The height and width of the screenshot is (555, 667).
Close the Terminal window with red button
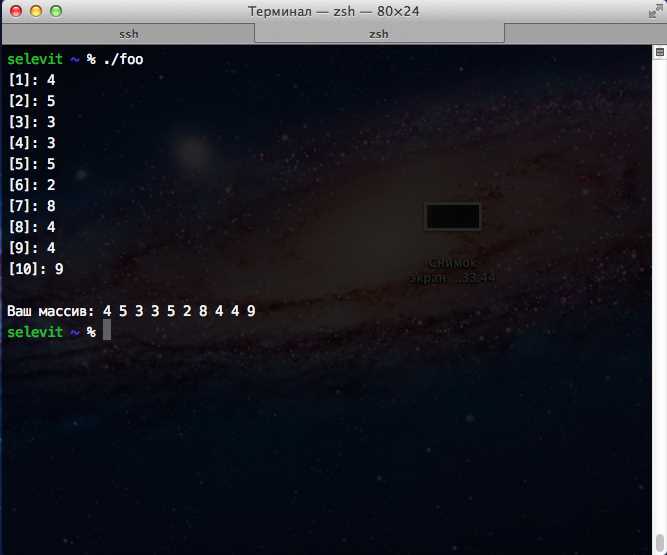click(x=16, y=11)
